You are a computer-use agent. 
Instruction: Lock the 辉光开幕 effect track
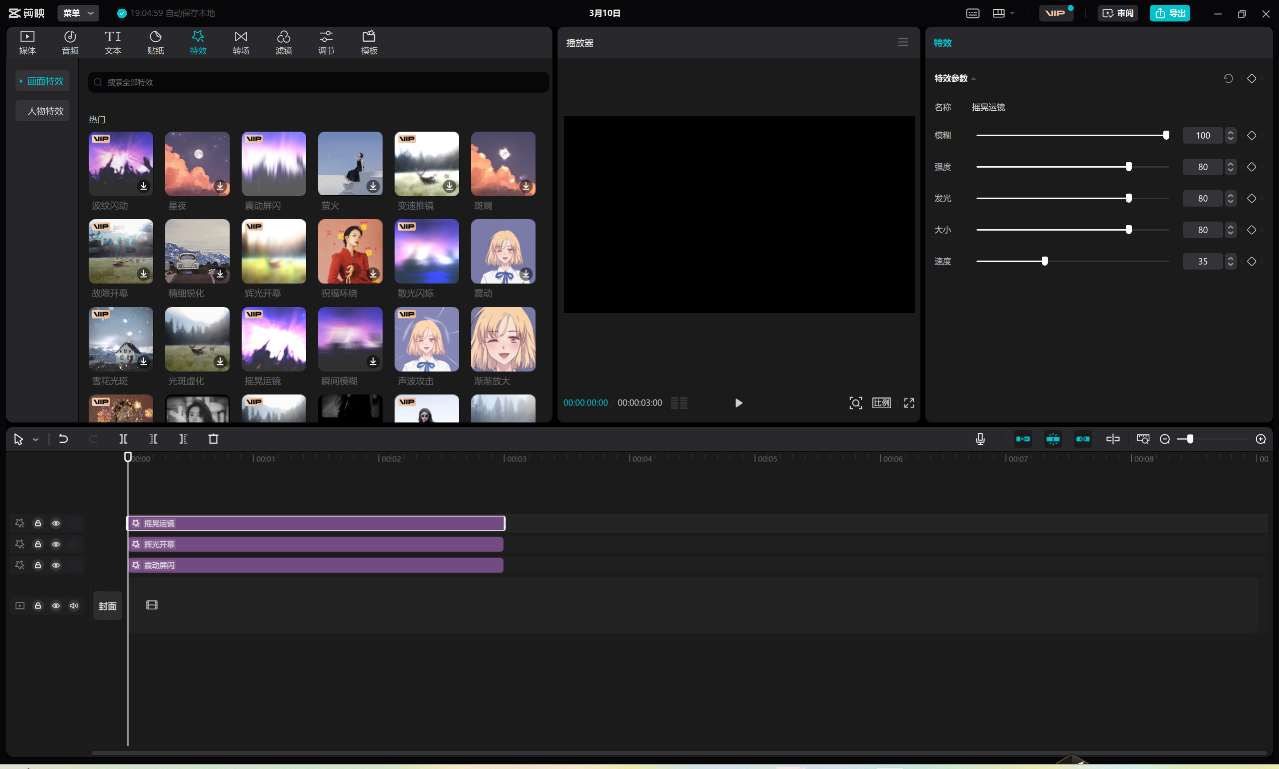point(37,544)
